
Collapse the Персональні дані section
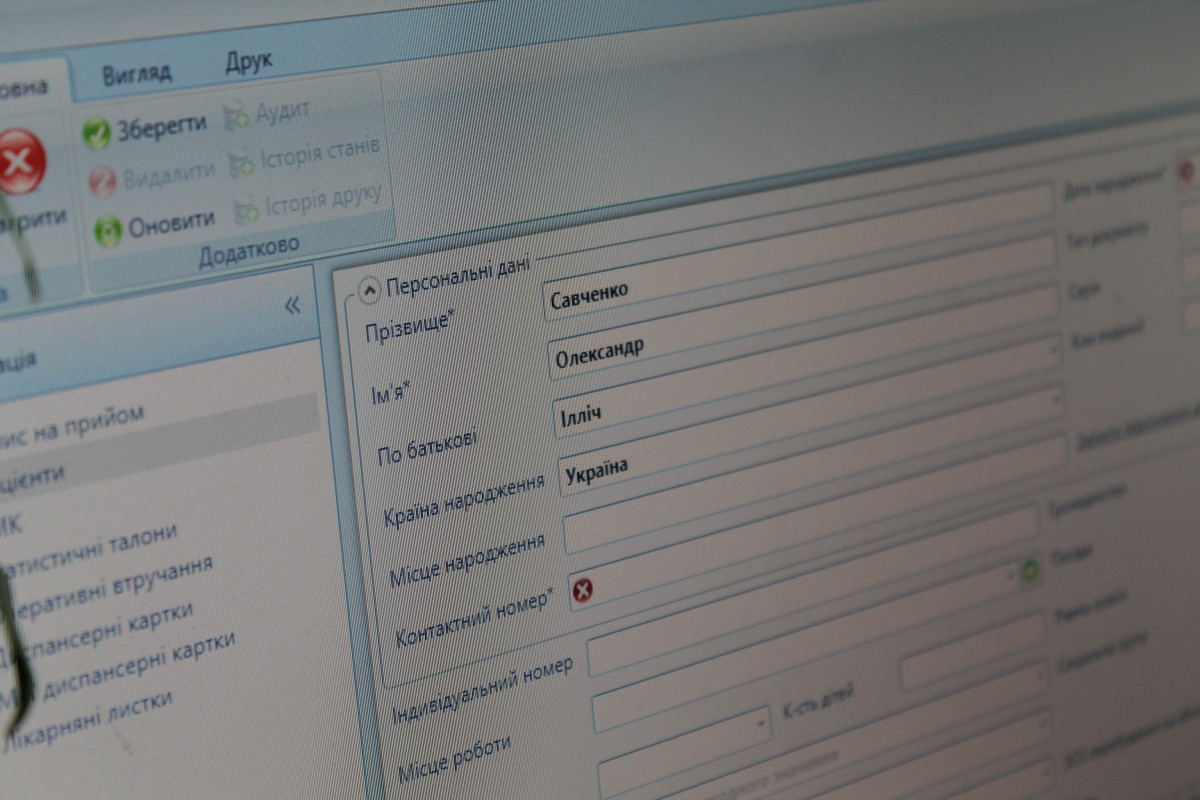click(x=369, y=289)
